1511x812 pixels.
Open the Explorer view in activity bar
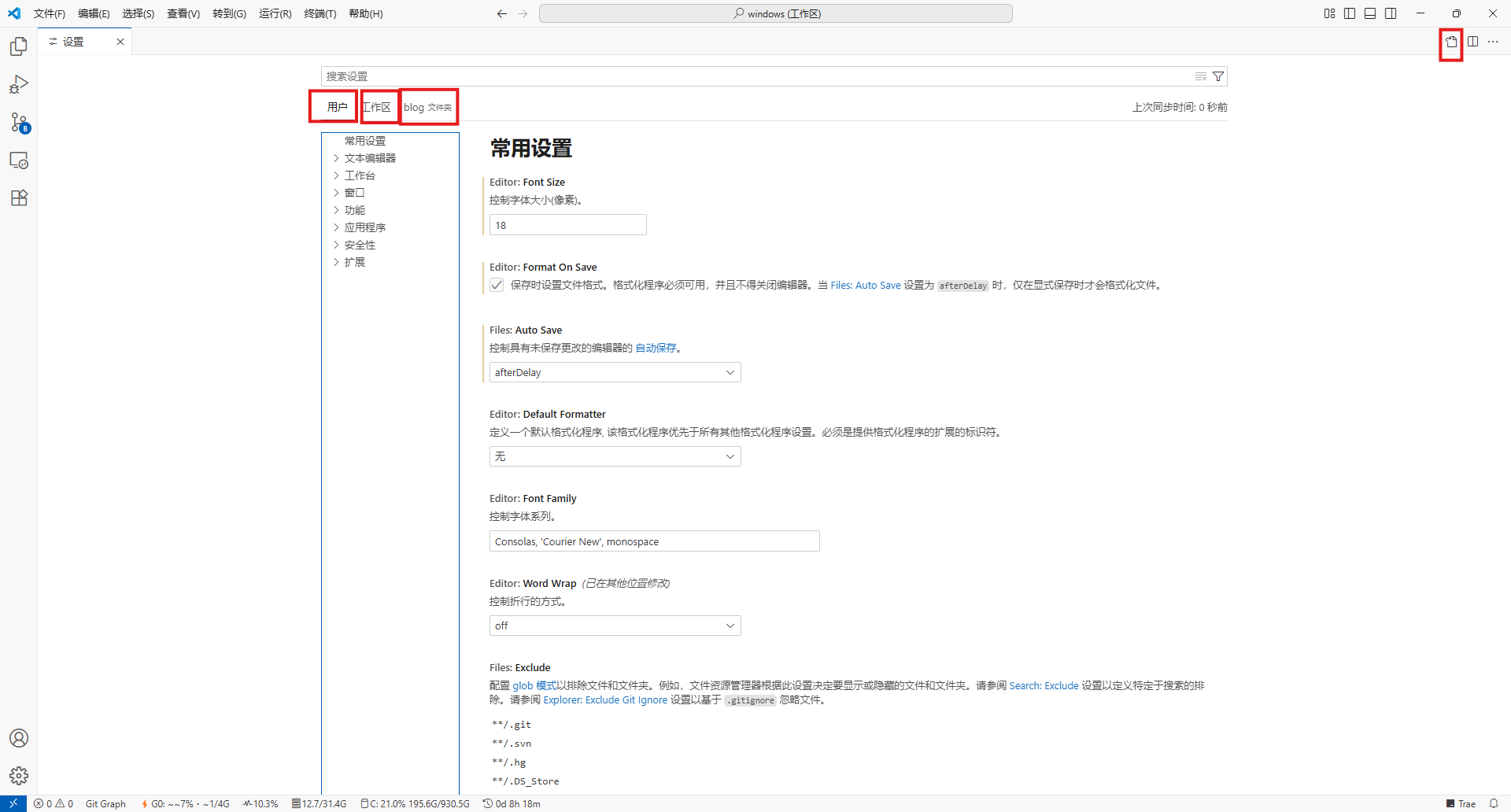[19, 46]
